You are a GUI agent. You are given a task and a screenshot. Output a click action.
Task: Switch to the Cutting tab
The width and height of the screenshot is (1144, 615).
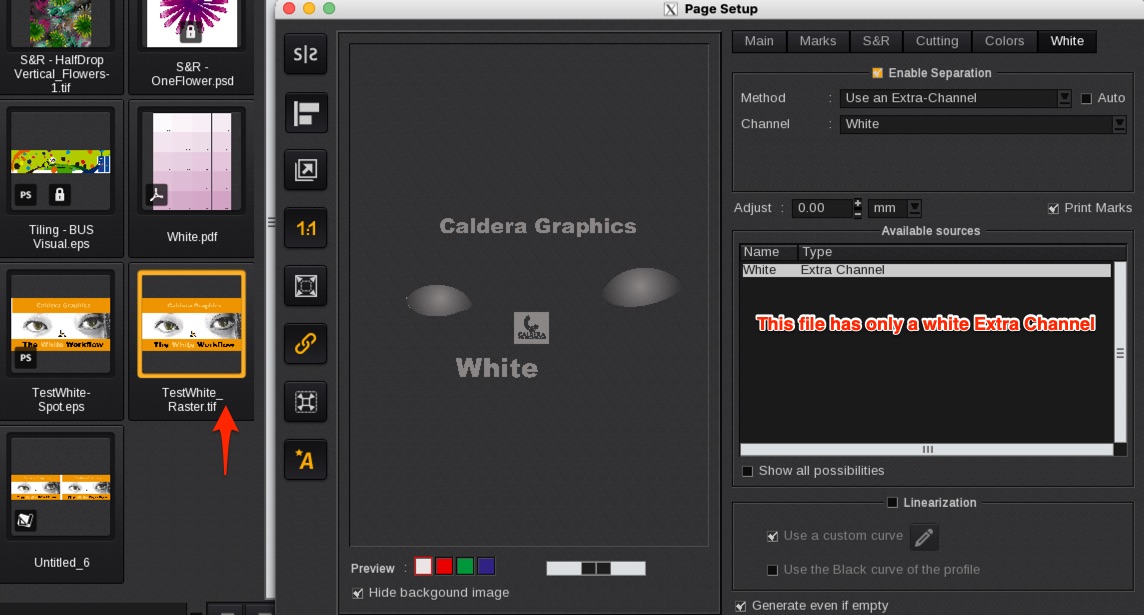pyautogui.click(x=937, y=41)
